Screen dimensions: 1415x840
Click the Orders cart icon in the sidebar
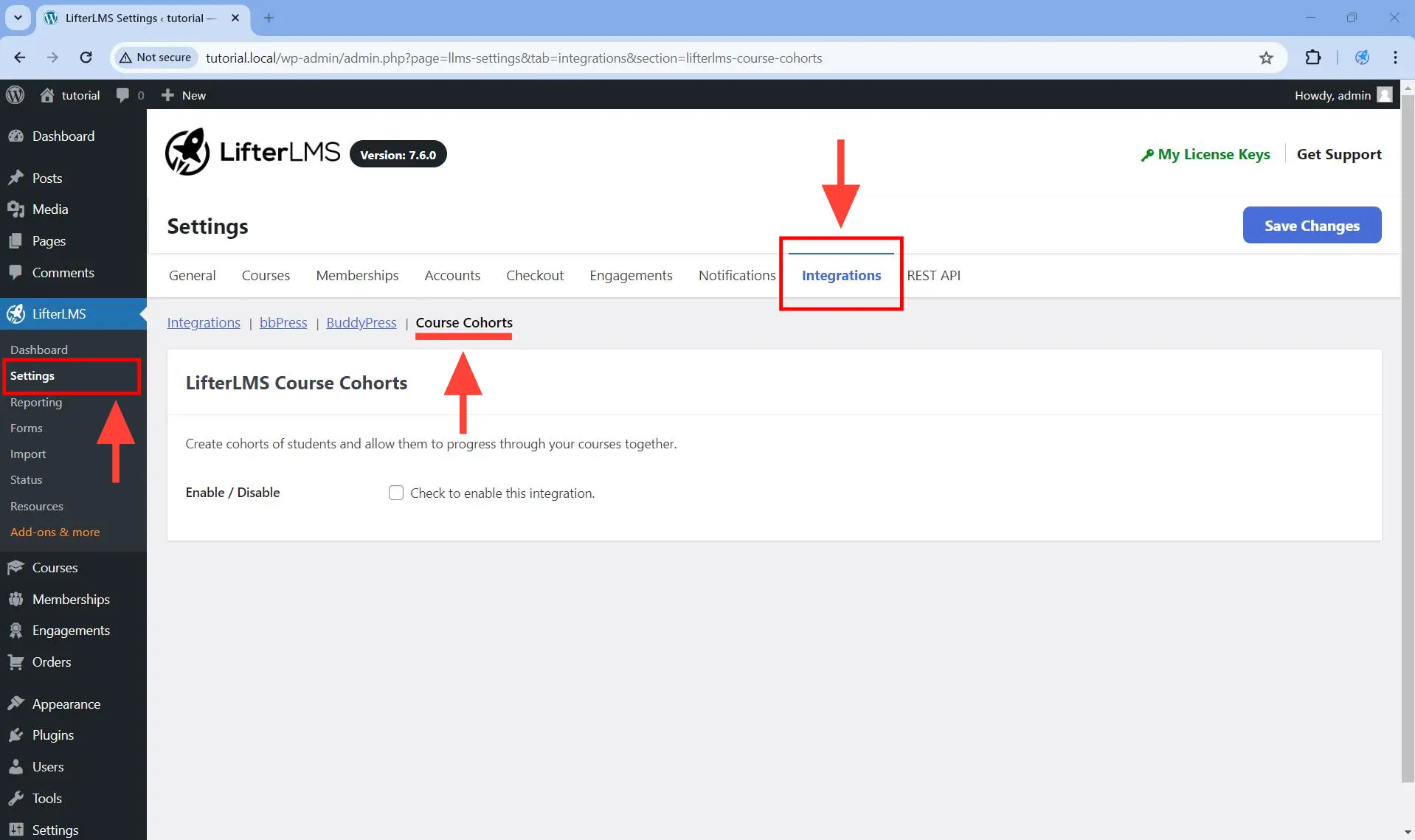(15, 662)
